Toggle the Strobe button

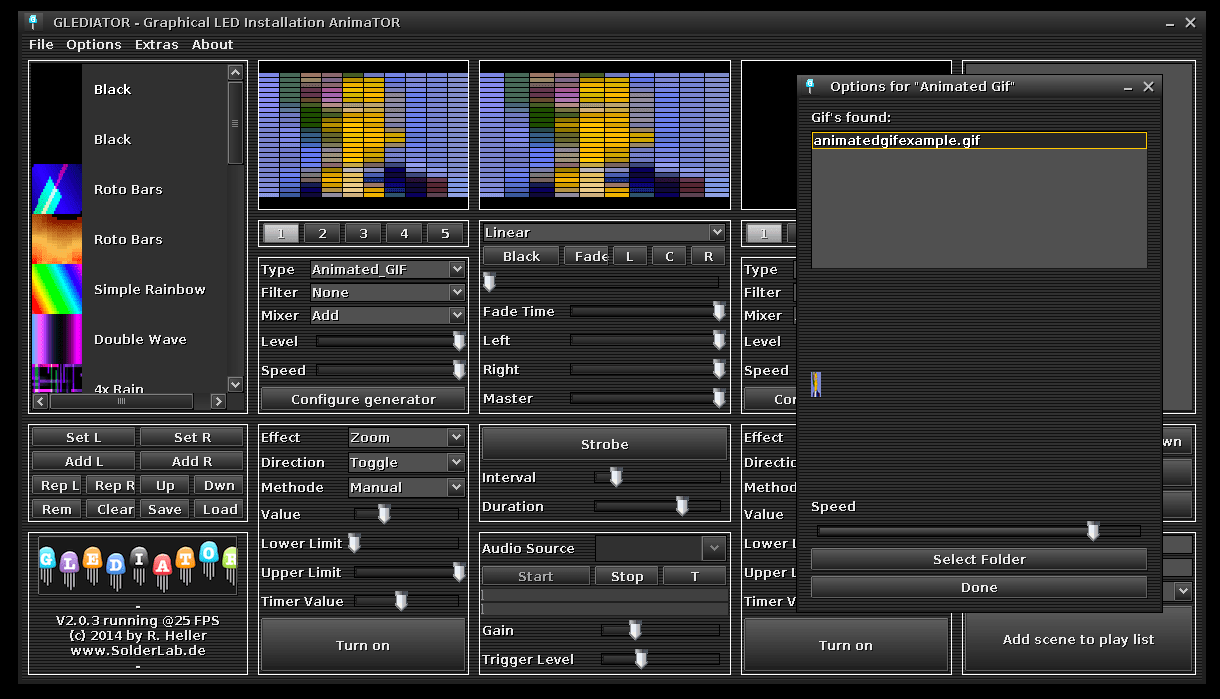coord(604,444)
